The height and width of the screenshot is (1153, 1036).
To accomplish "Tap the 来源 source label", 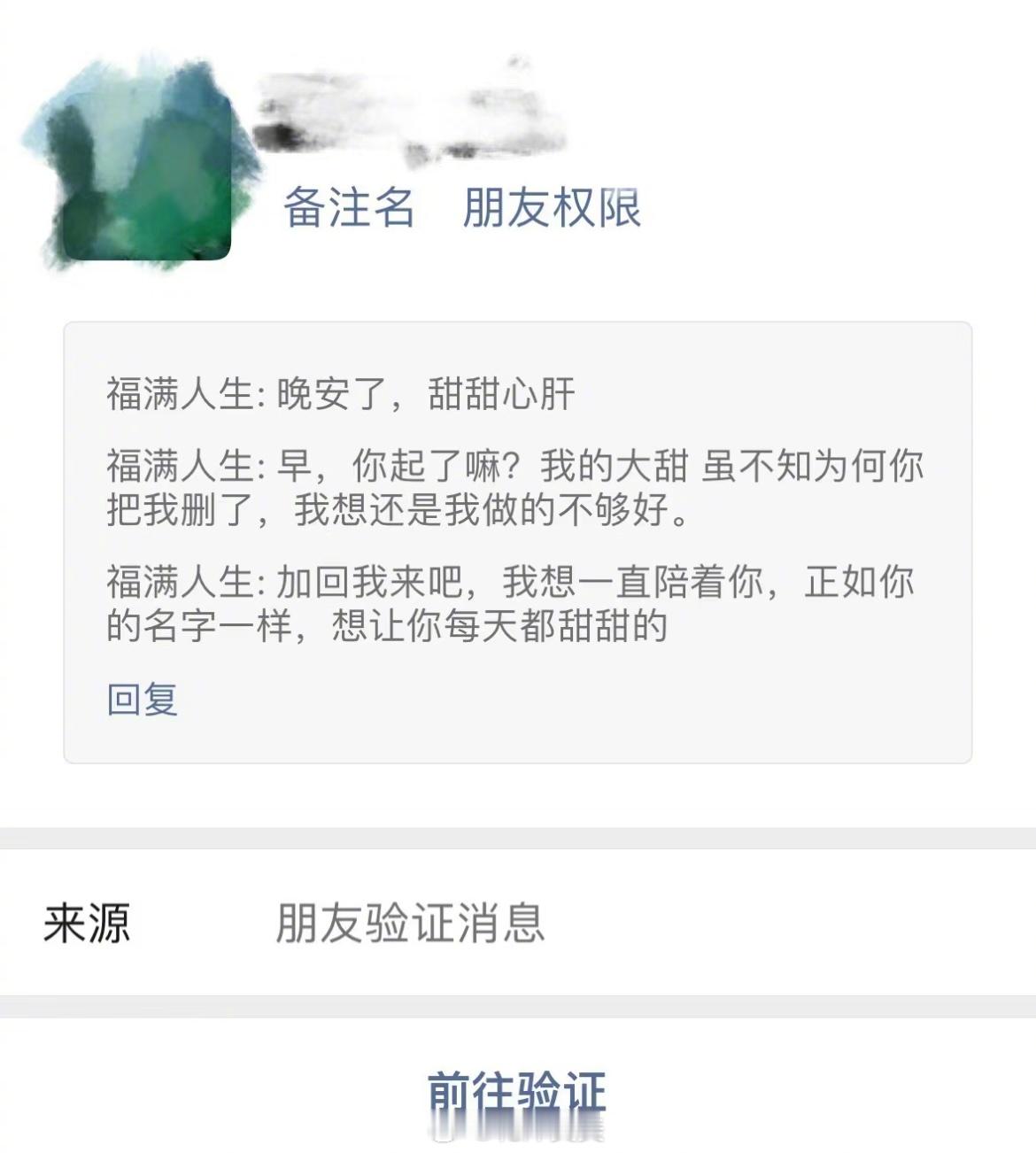I will (x=87, y=923).
